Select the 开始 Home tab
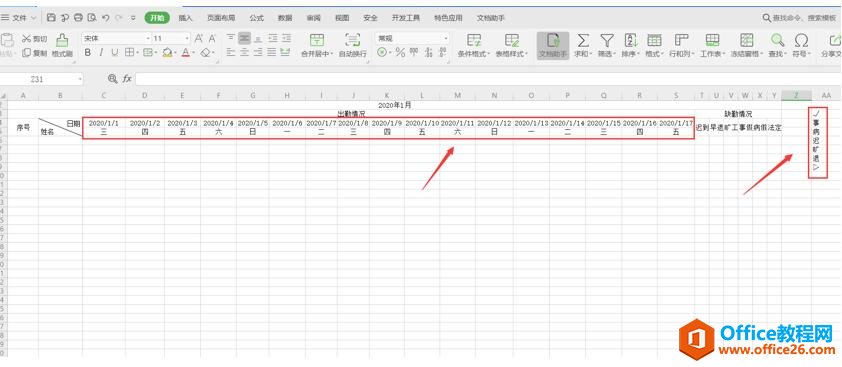 click(157, 18)
